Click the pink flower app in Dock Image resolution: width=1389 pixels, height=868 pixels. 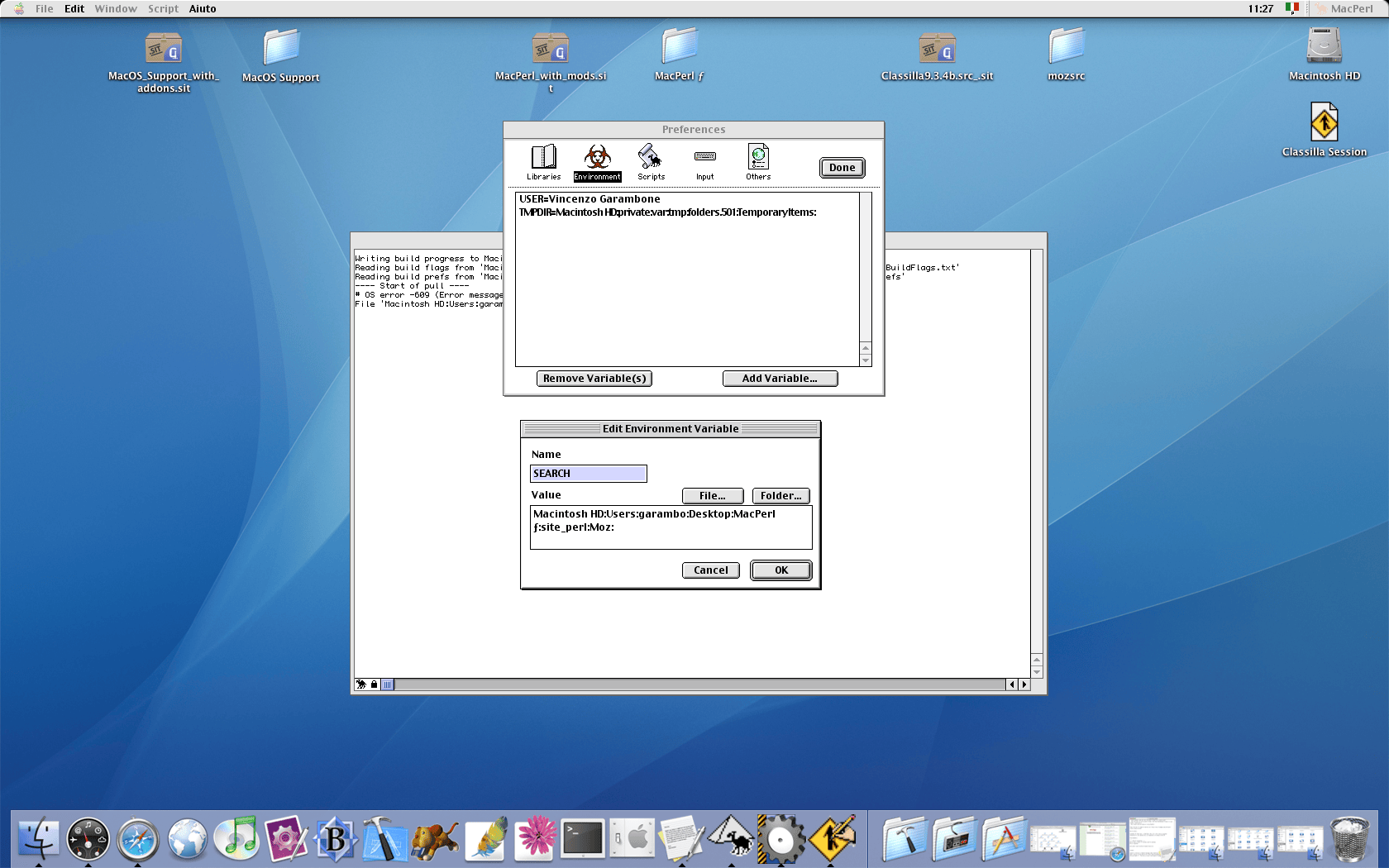pyautogui.click(x=535, y=839)
